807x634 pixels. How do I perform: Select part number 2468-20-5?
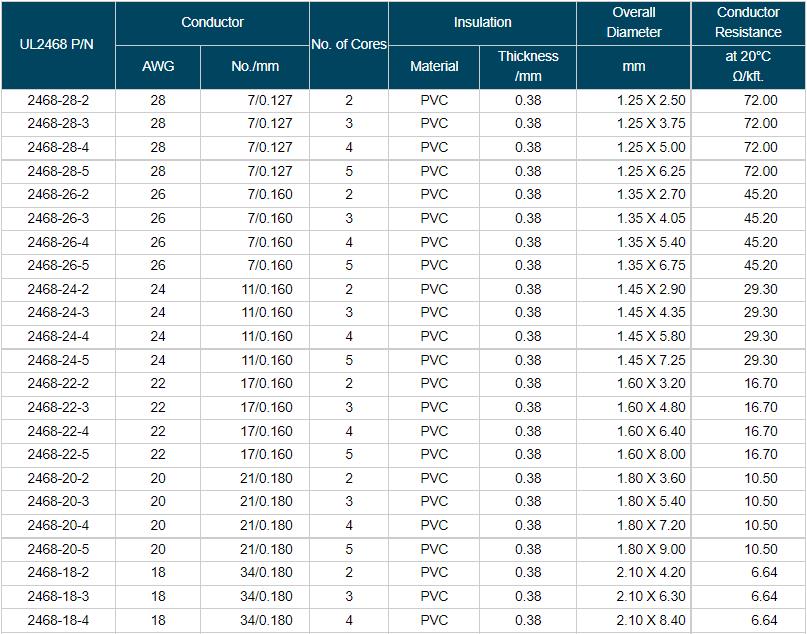click(x=58, y=549)
